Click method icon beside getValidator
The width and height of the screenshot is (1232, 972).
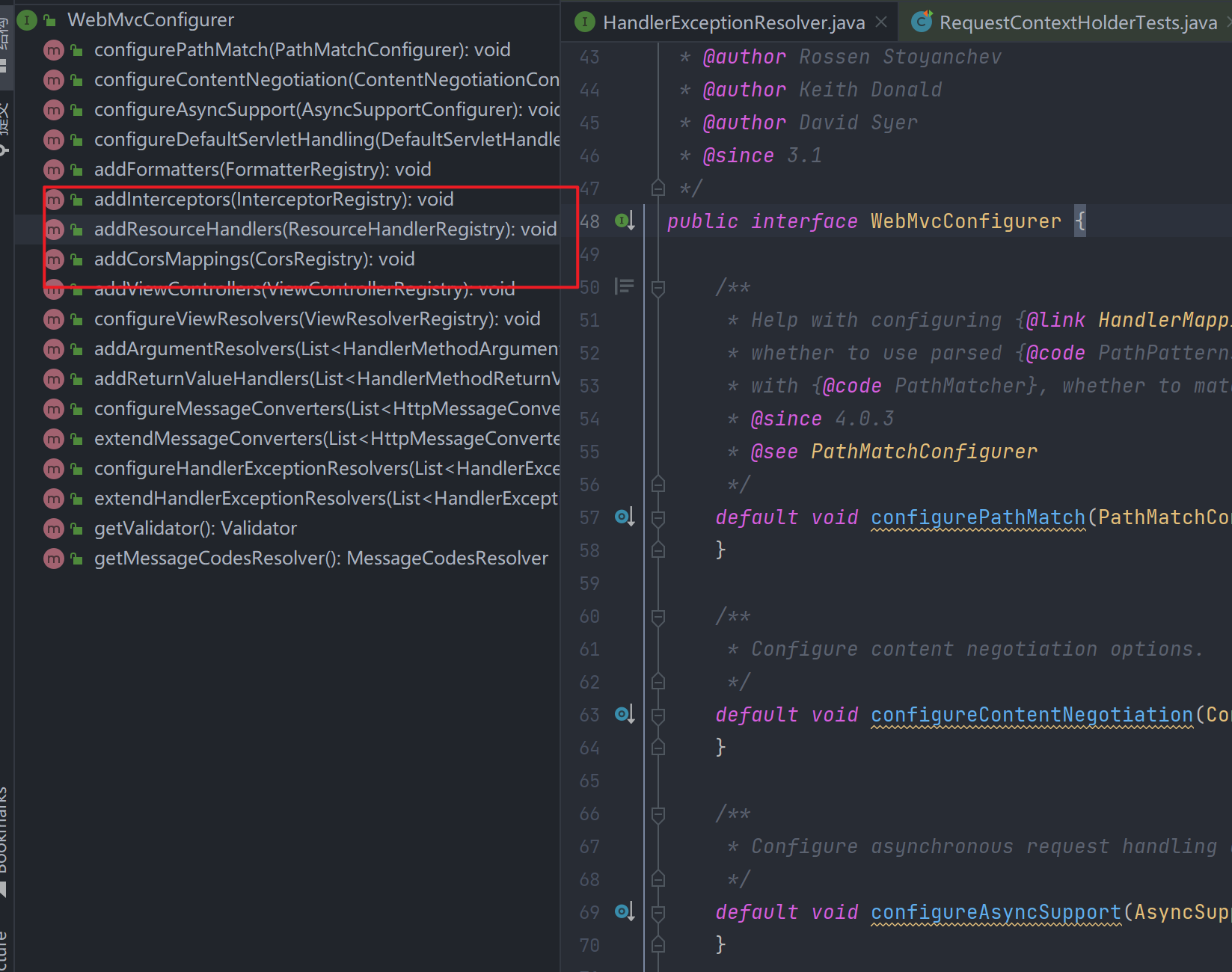coord(54,529)
